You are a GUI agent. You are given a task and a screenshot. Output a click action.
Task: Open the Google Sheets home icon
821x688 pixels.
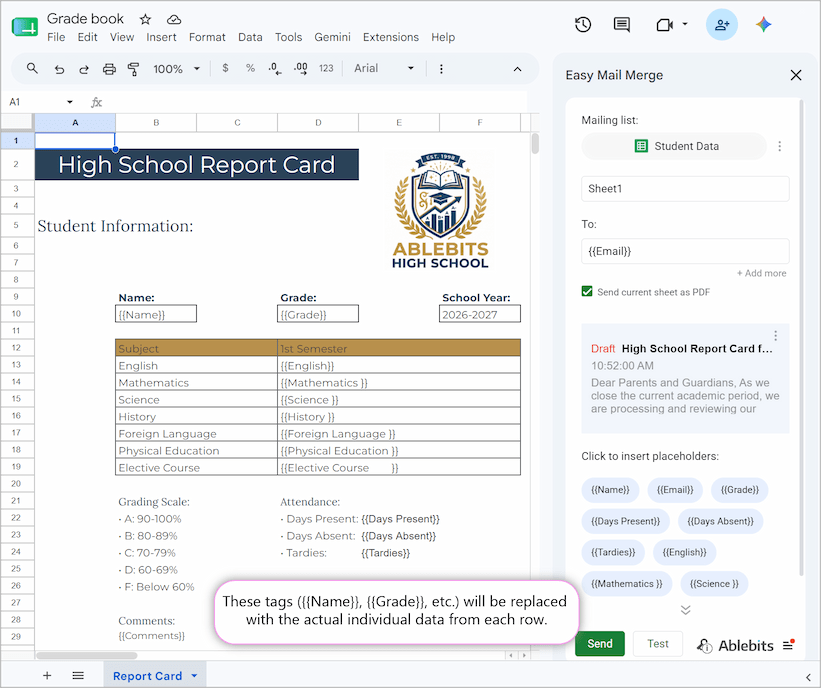click(x=25, y=26)
